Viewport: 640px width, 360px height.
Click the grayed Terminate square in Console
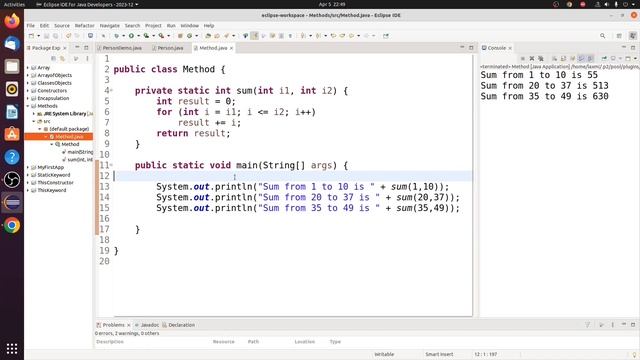pyautogui.click(x=522, y=58)
